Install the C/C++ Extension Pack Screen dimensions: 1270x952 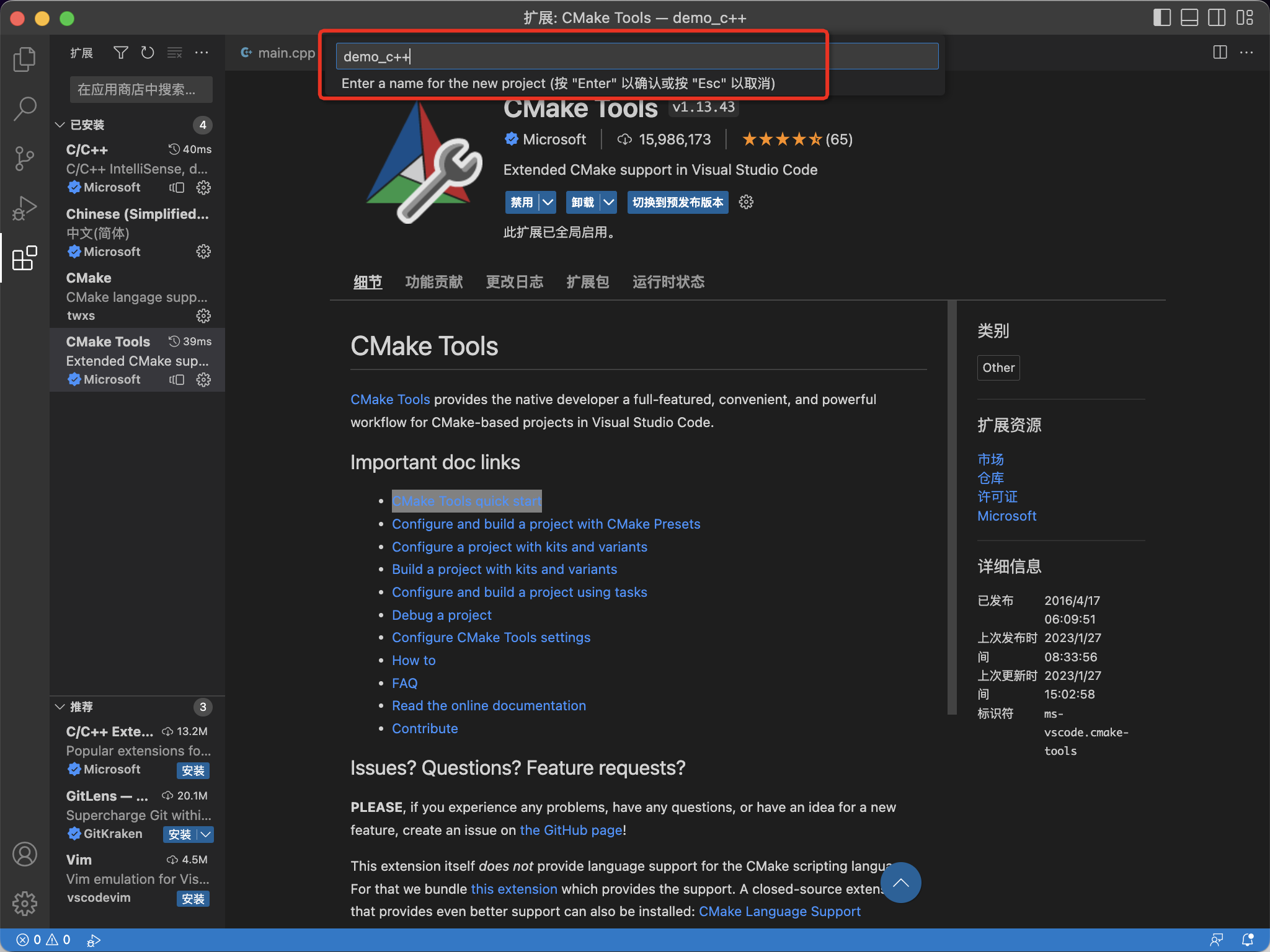coord(193,770)
